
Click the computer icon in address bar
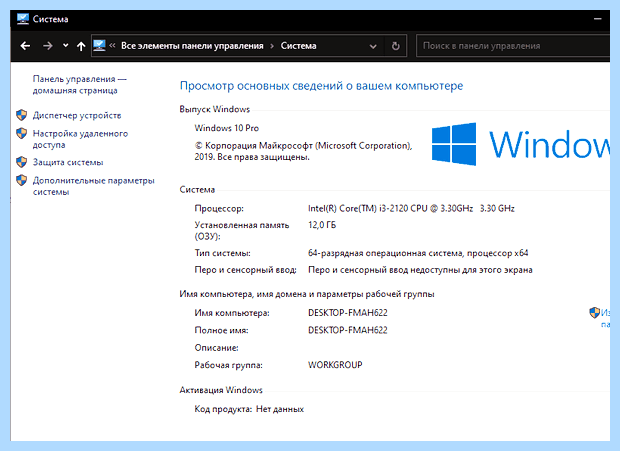tap(100, 45)
